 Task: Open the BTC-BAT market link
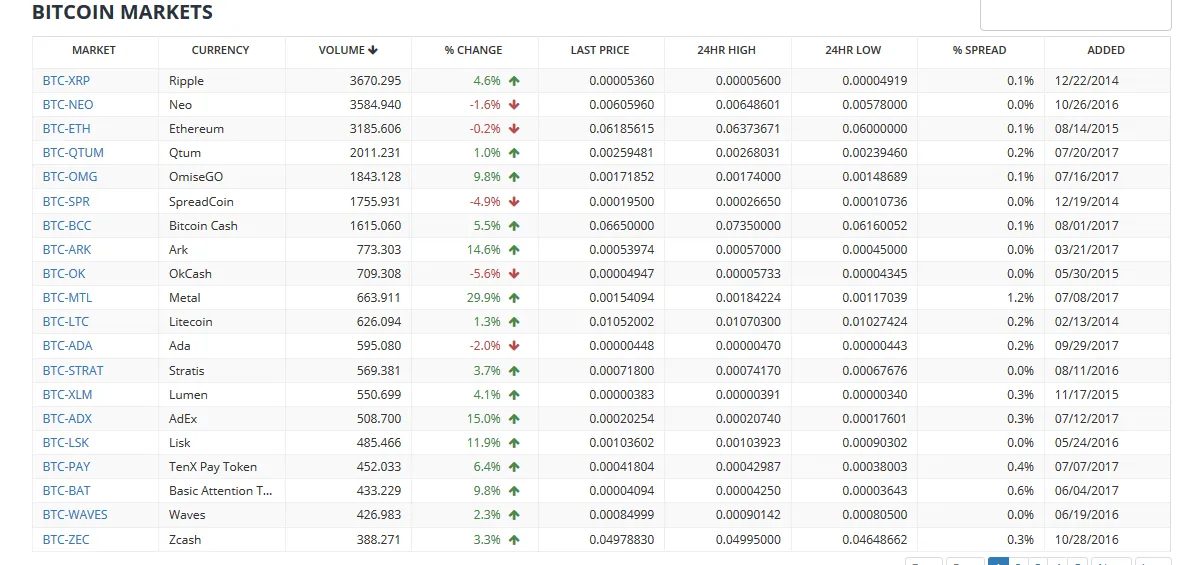coord(66,491)
